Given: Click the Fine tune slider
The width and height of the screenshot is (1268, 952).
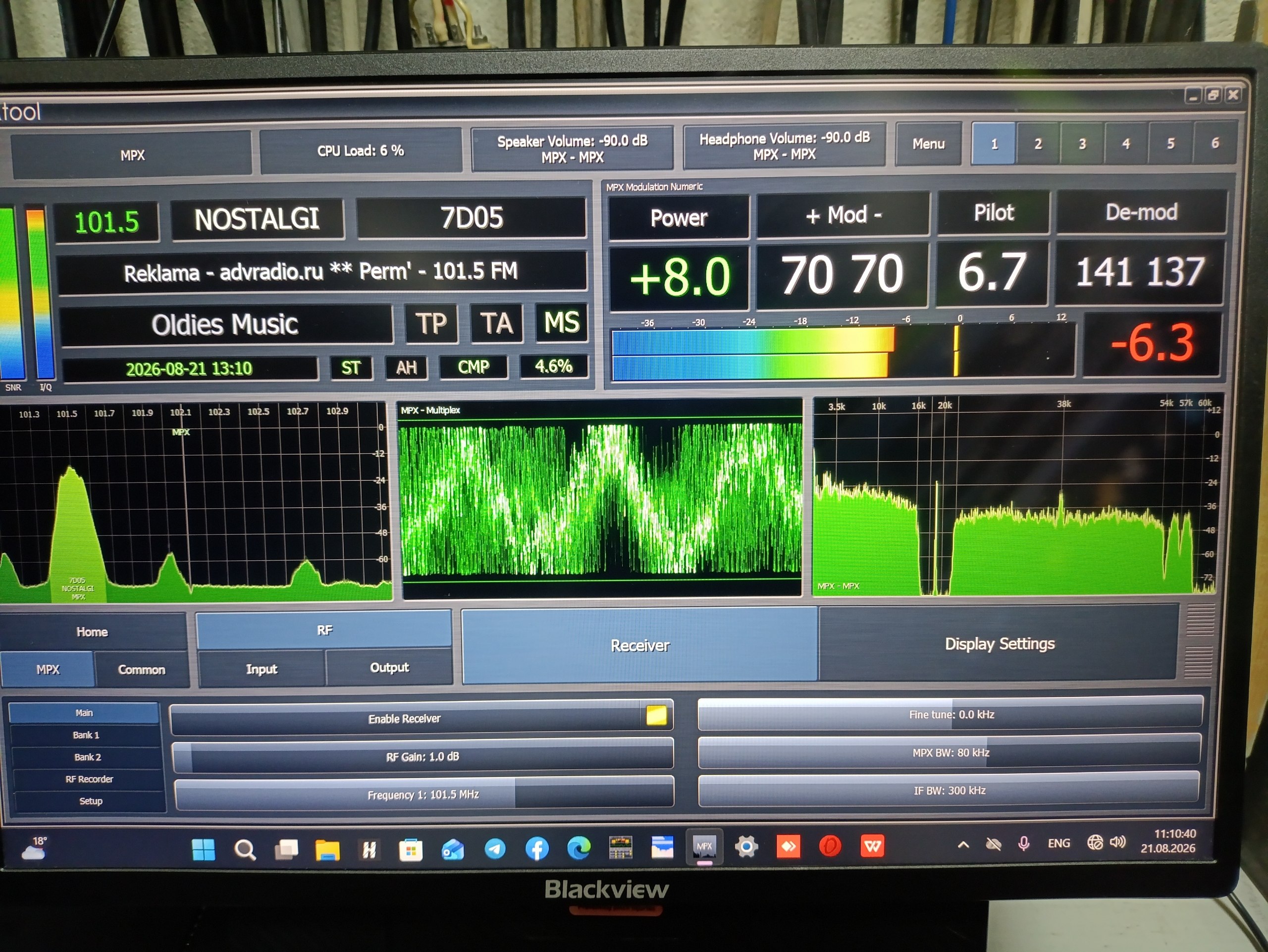Looking at the screenshot, I should coord(951,714).
